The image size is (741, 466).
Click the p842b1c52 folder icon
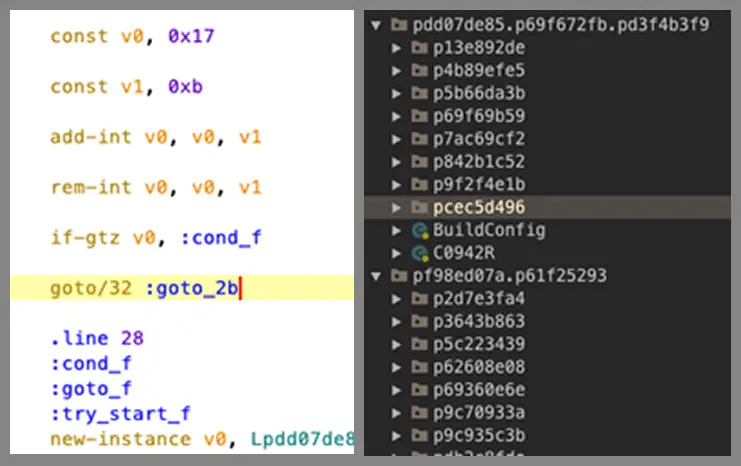pyautogui.click(x=419, y=161)
